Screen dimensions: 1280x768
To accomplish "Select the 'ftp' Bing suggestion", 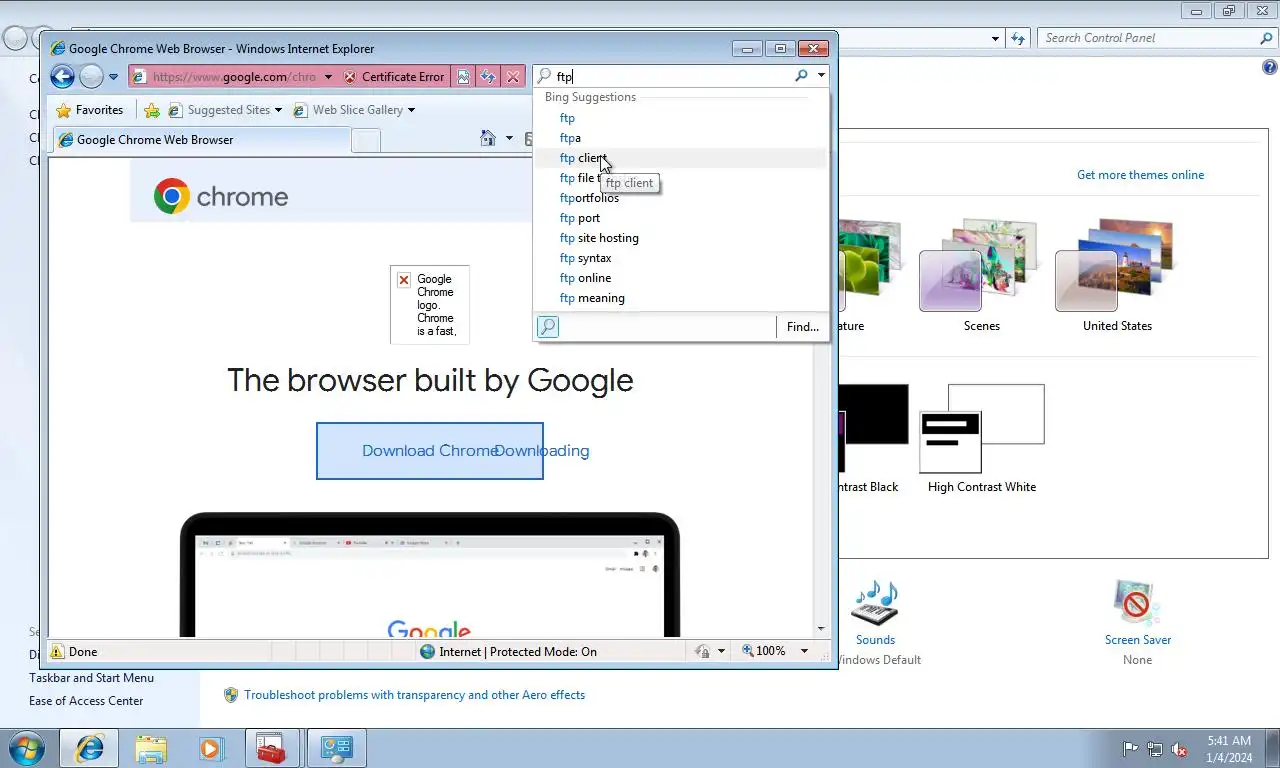I will [x=567, y=118].
